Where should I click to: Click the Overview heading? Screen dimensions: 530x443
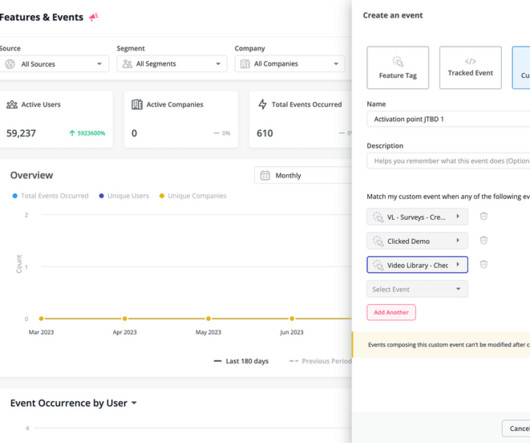31,175
